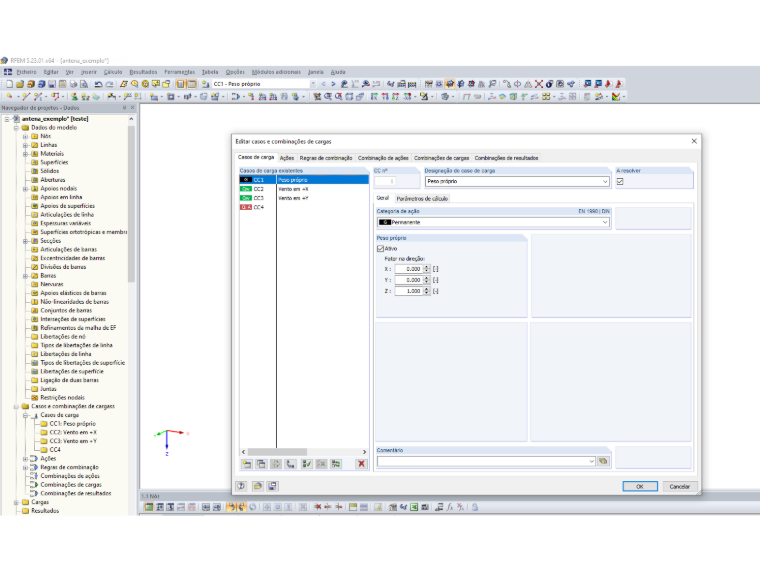Adjust the Z factor with the spinner arrows
This screenshot has width=760, height=570.
(427, 291)
